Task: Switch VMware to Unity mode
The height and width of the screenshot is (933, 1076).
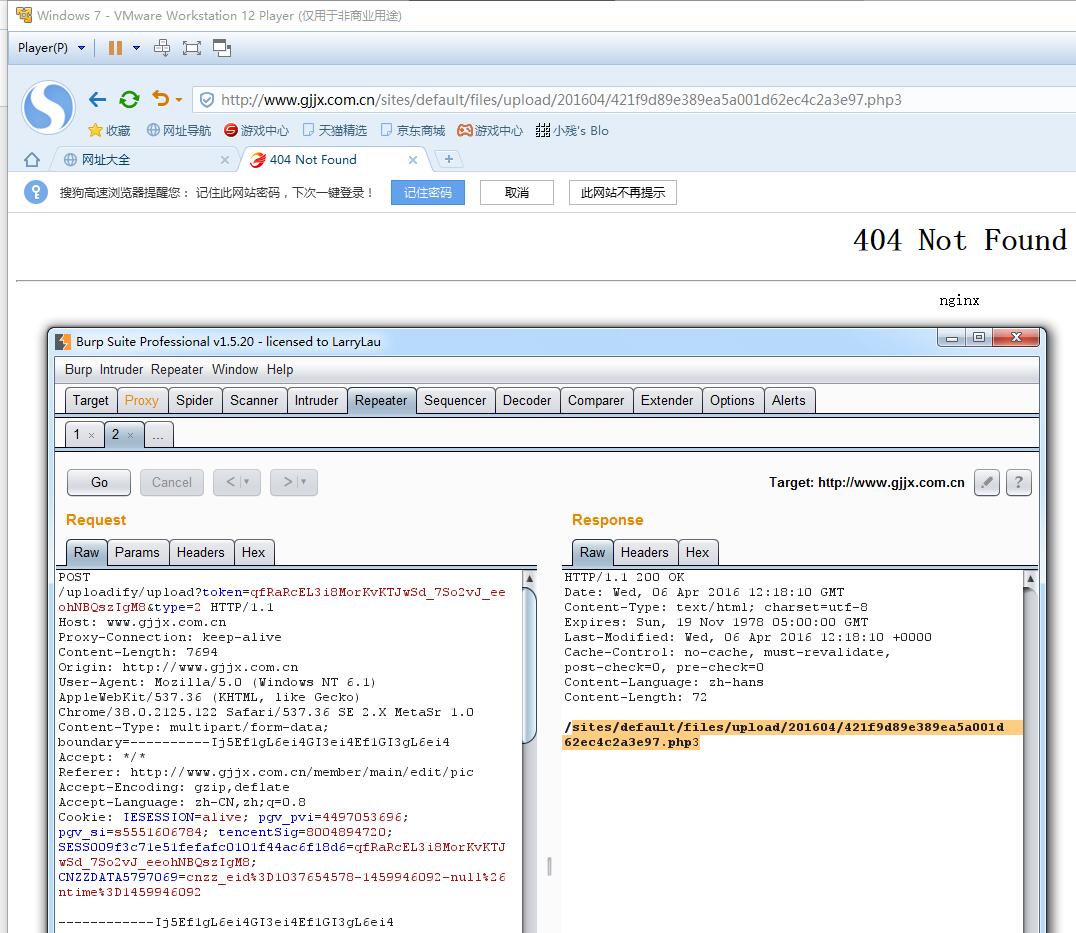Action: tap(222, 47)
